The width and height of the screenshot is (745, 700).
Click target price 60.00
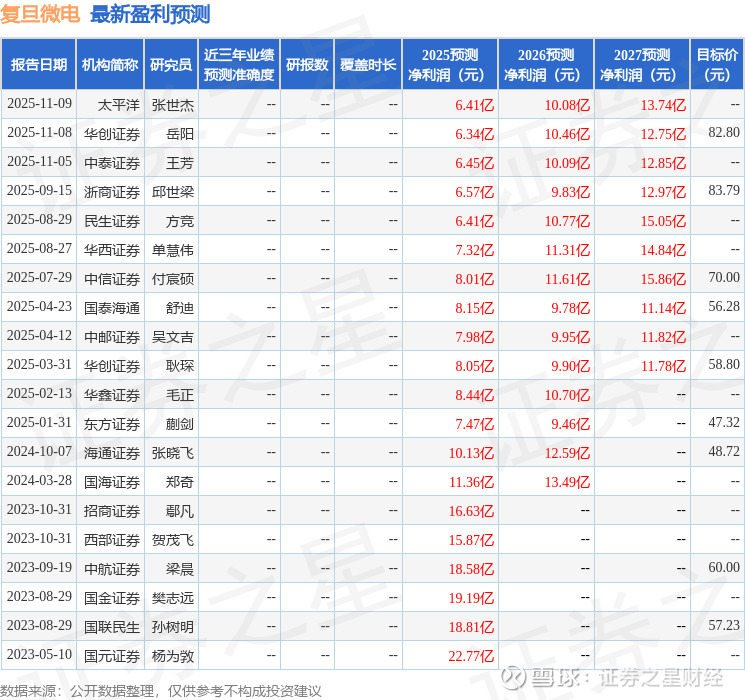pyautogui.click(x=724, y=567)
